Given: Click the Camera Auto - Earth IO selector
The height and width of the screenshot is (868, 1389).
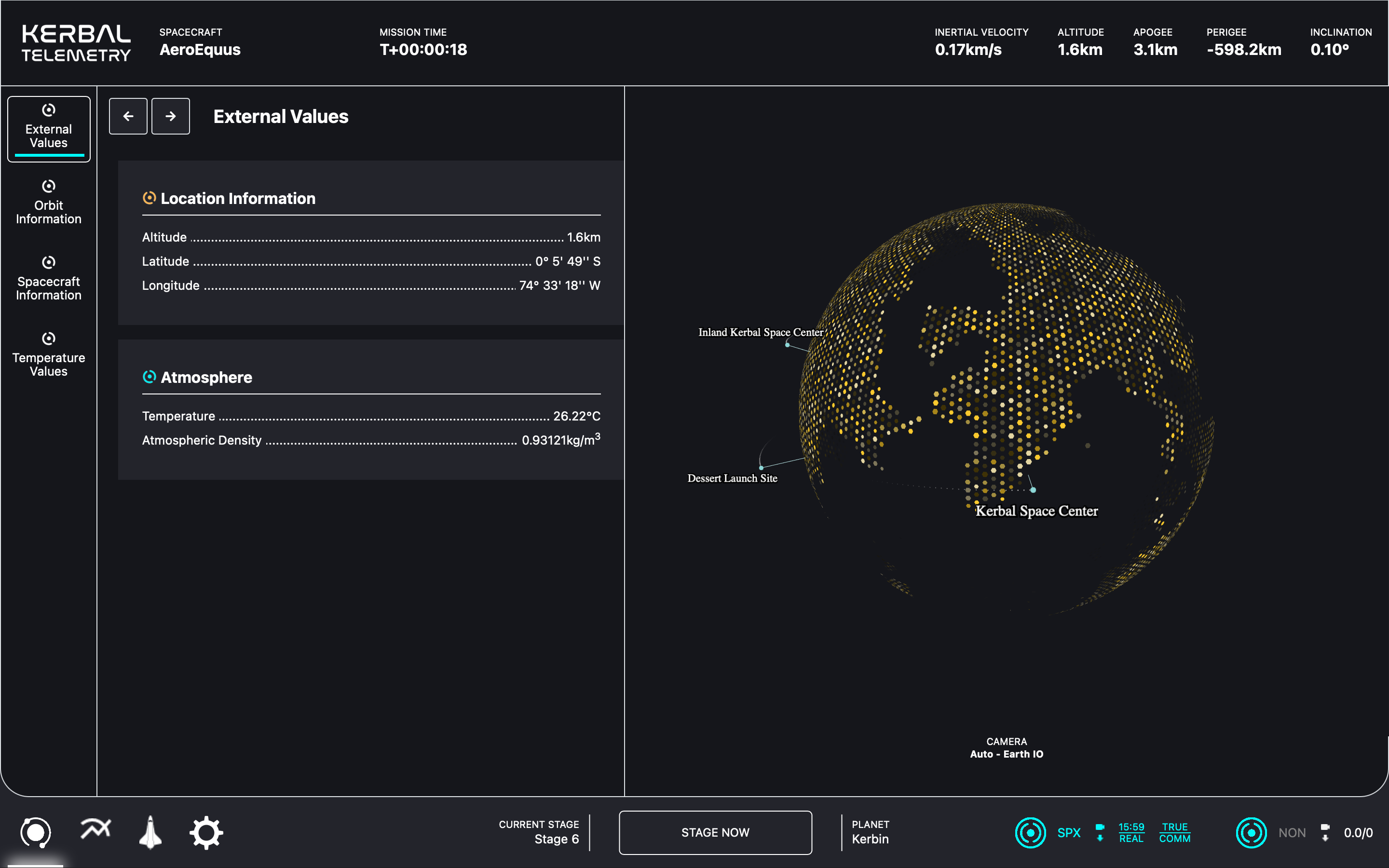Looking at the screenshot, I should (1006, 748).
